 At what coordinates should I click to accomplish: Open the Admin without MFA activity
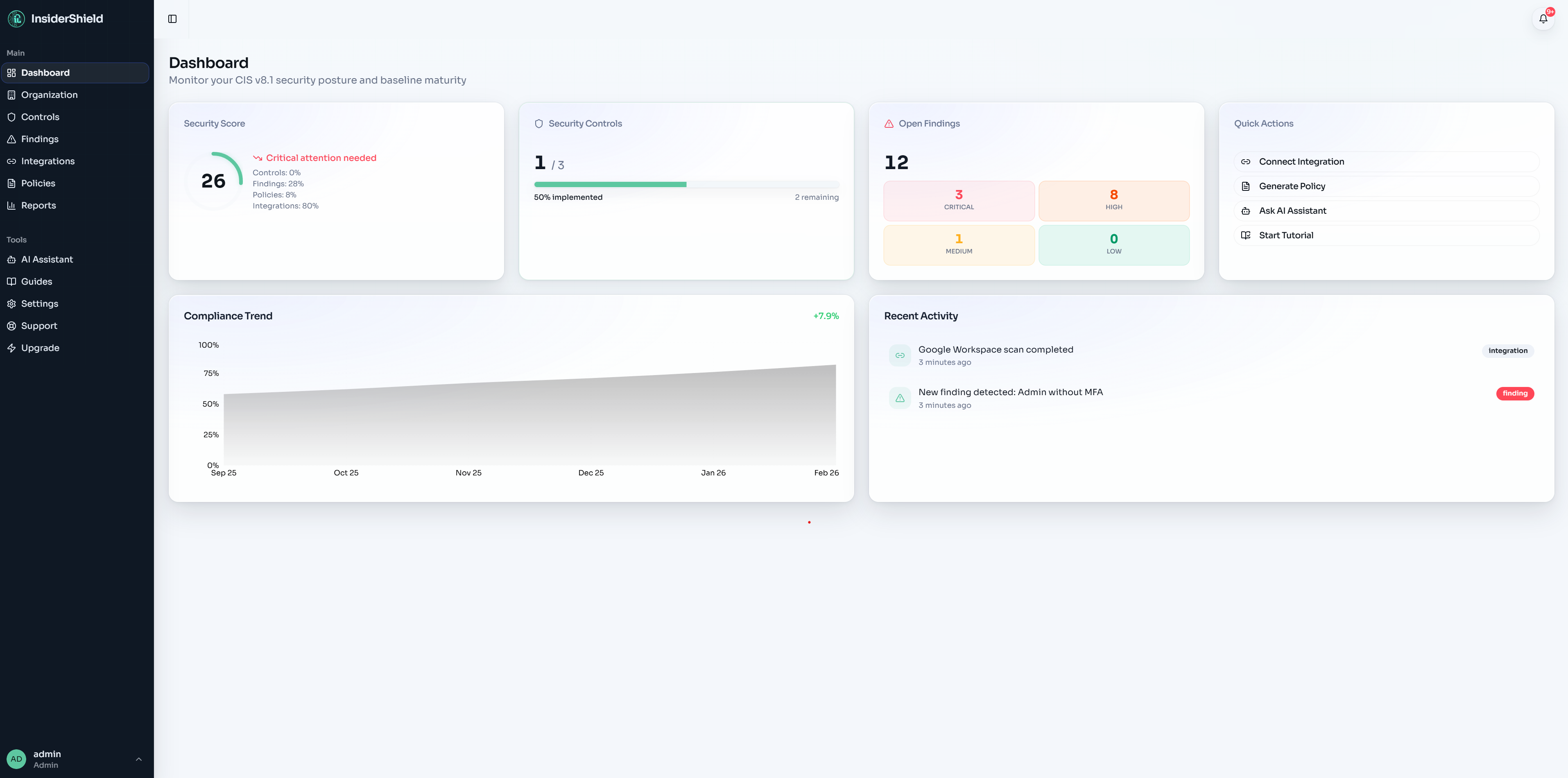click(1010, 393)
